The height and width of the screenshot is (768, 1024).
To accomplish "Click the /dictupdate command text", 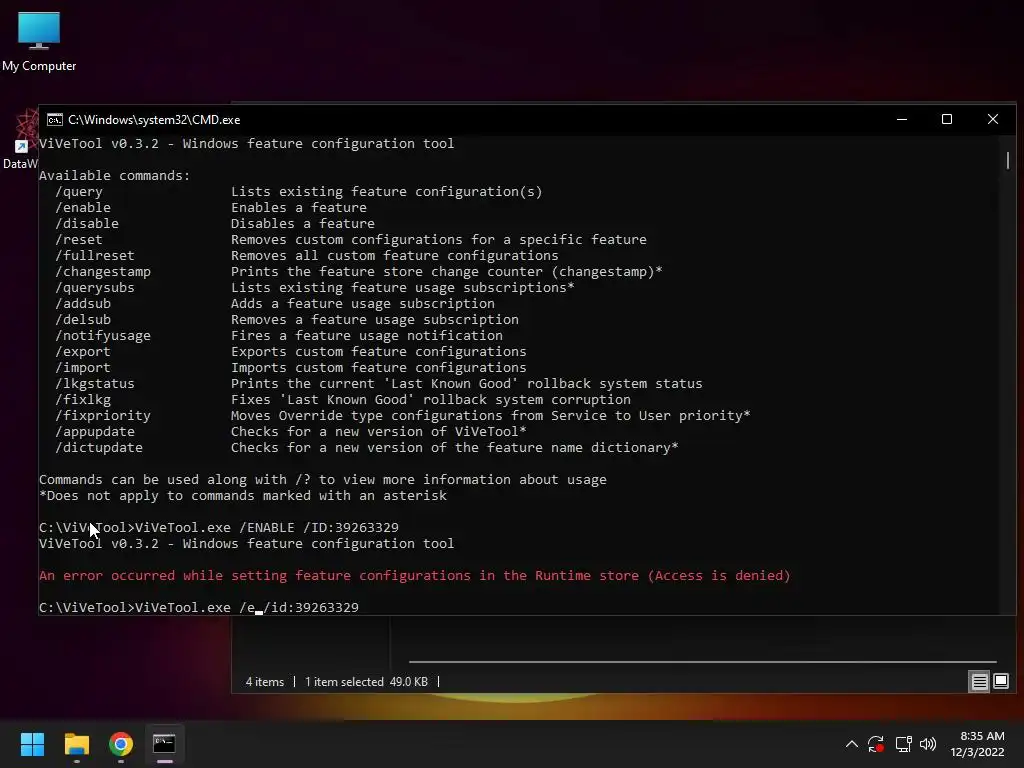I will 99,447.
